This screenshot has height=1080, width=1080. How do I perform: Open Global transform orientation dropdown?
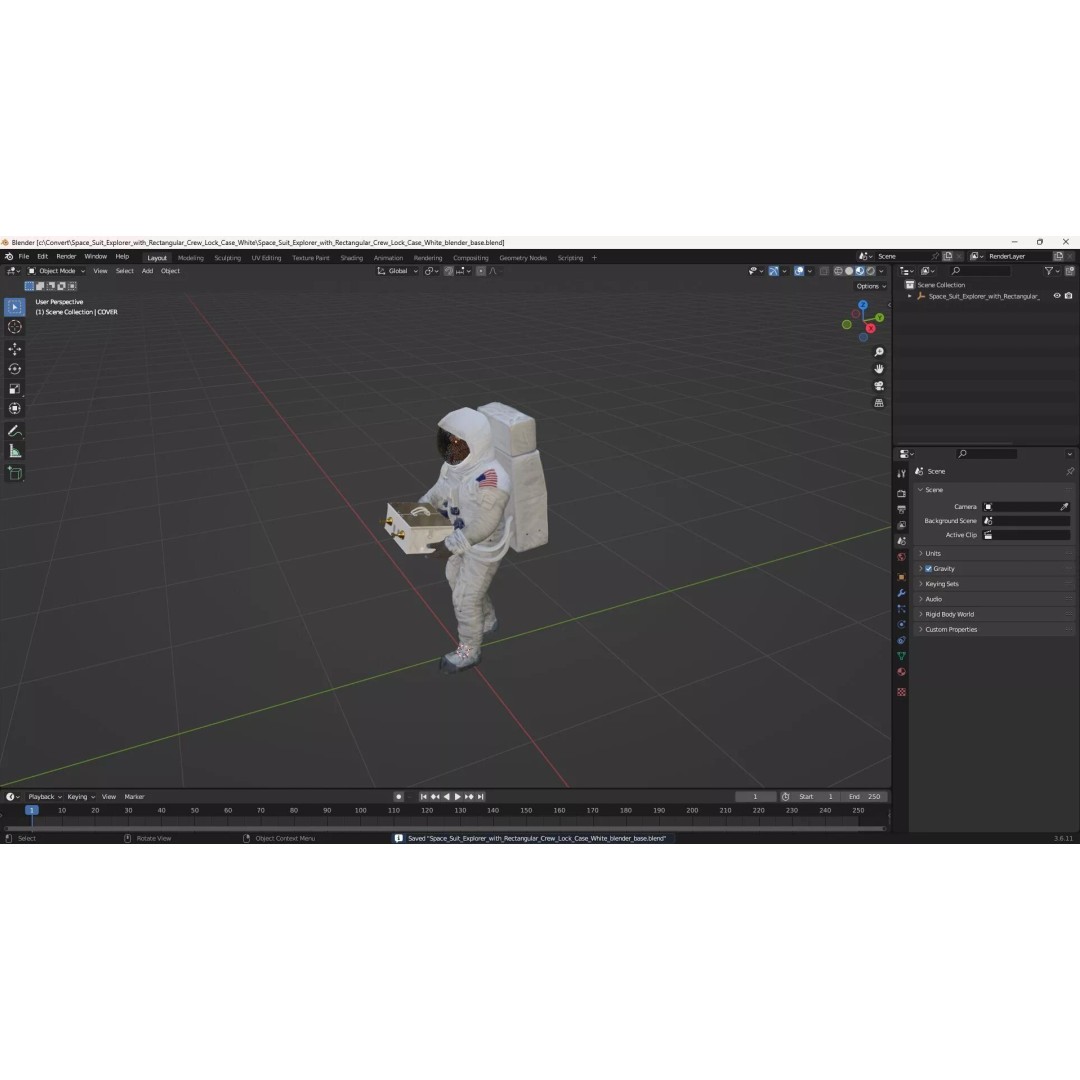[x=397, y=271]
